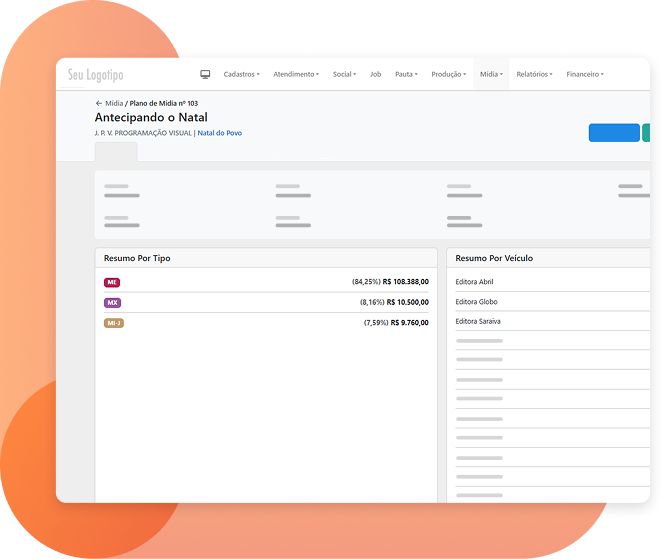
Task: Select the active Mídia menu
Action: [491, 74]
